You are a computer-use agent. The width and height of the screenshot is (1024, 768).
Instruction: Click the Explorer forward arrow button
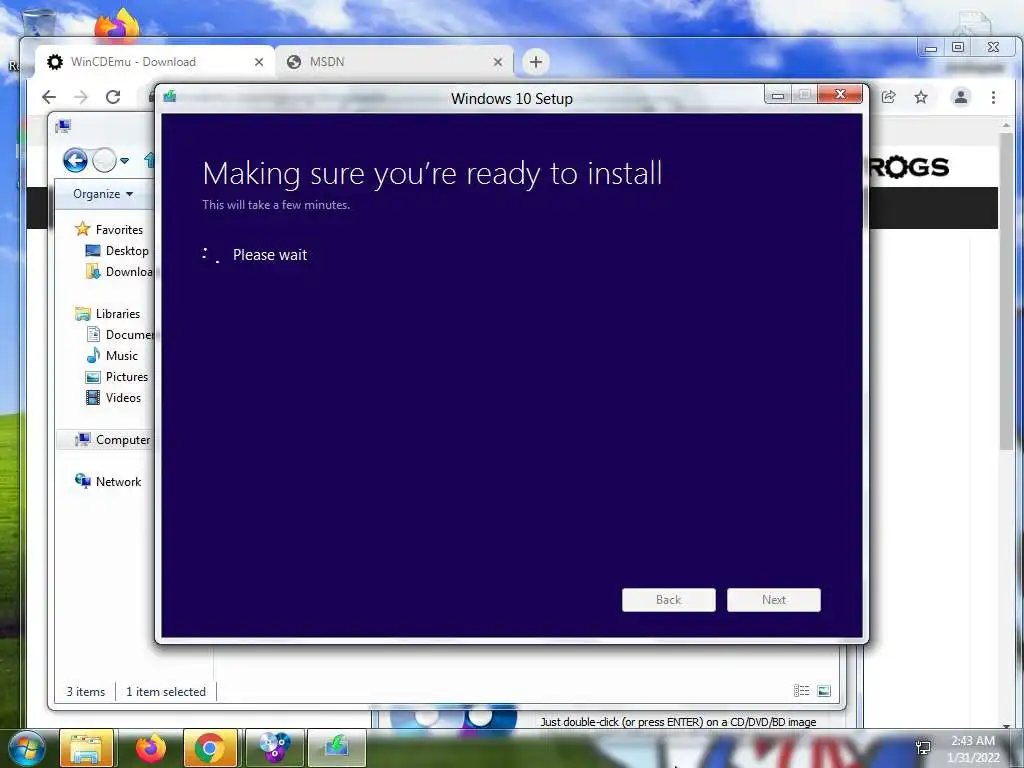pyautogui.click(x=104, y=160)
